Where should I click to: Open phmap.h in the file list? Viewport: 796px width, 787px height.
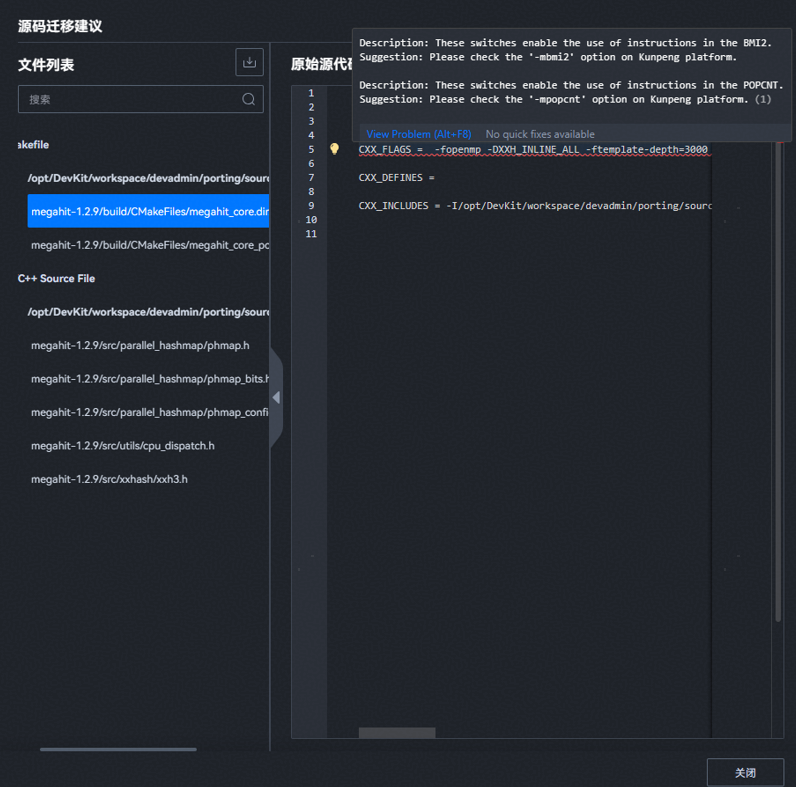click(x=140, y=345)
